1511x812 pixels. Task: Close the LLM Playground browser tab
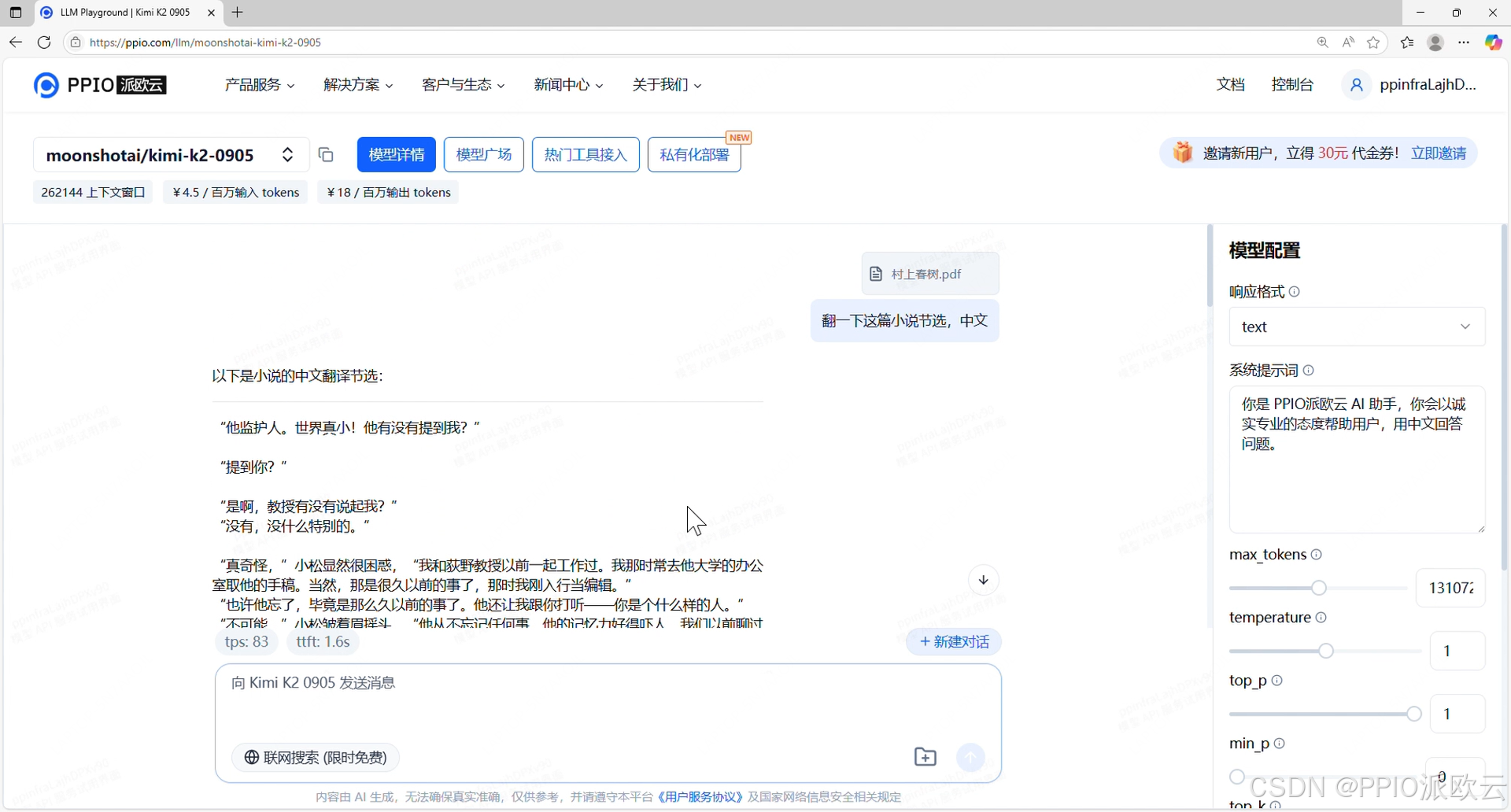point(211,13)
